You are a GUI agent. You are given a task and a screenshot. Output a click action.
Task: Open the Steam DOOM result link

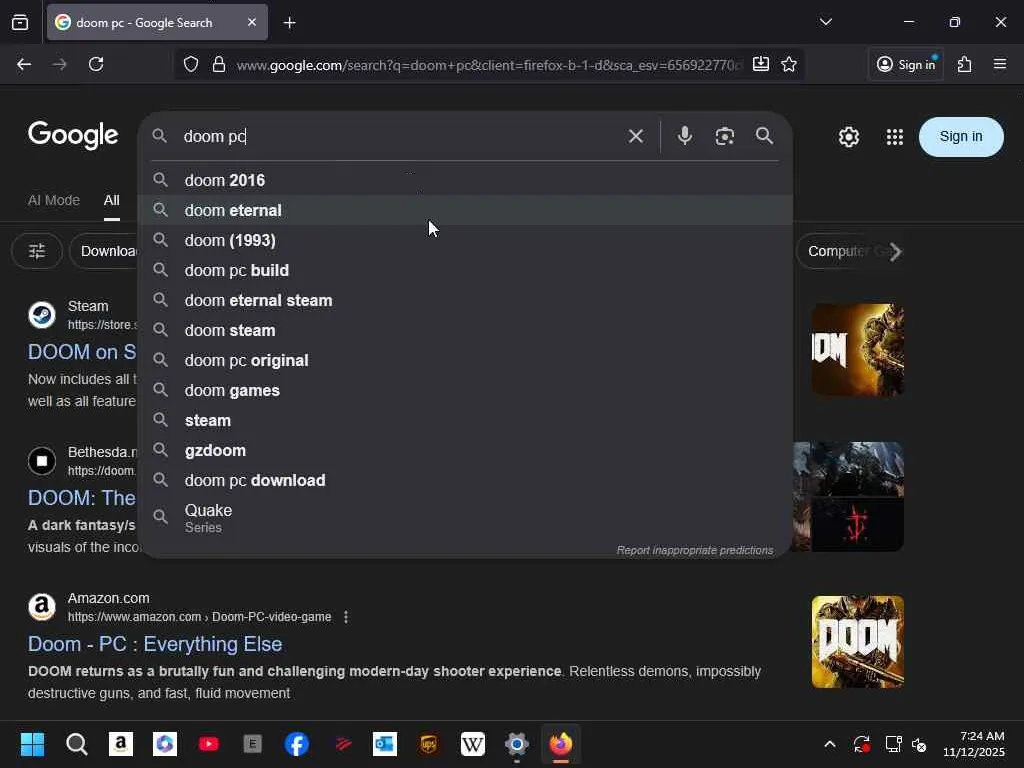click(x=82, y=352)
